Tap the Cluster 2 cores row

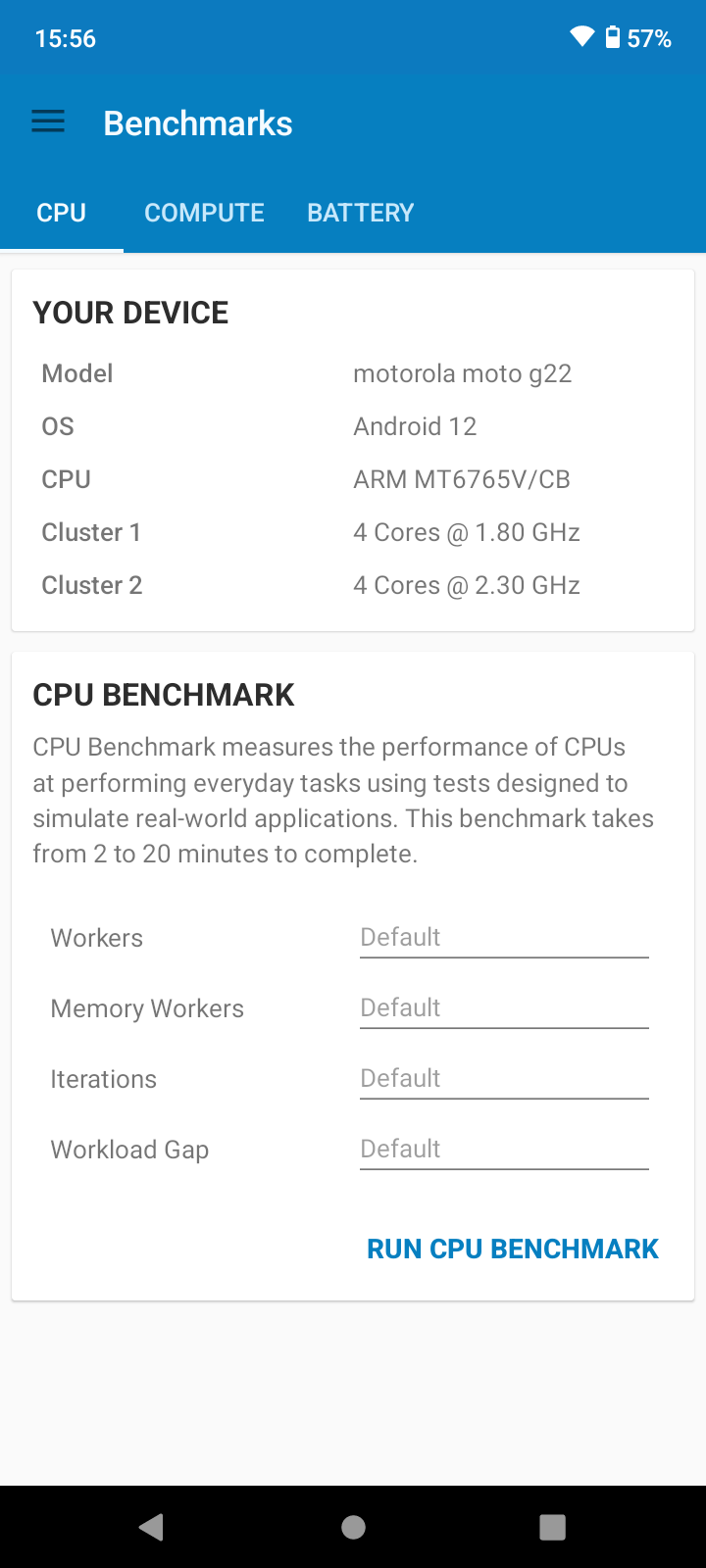pyautogui.click(x=353, y=585)
